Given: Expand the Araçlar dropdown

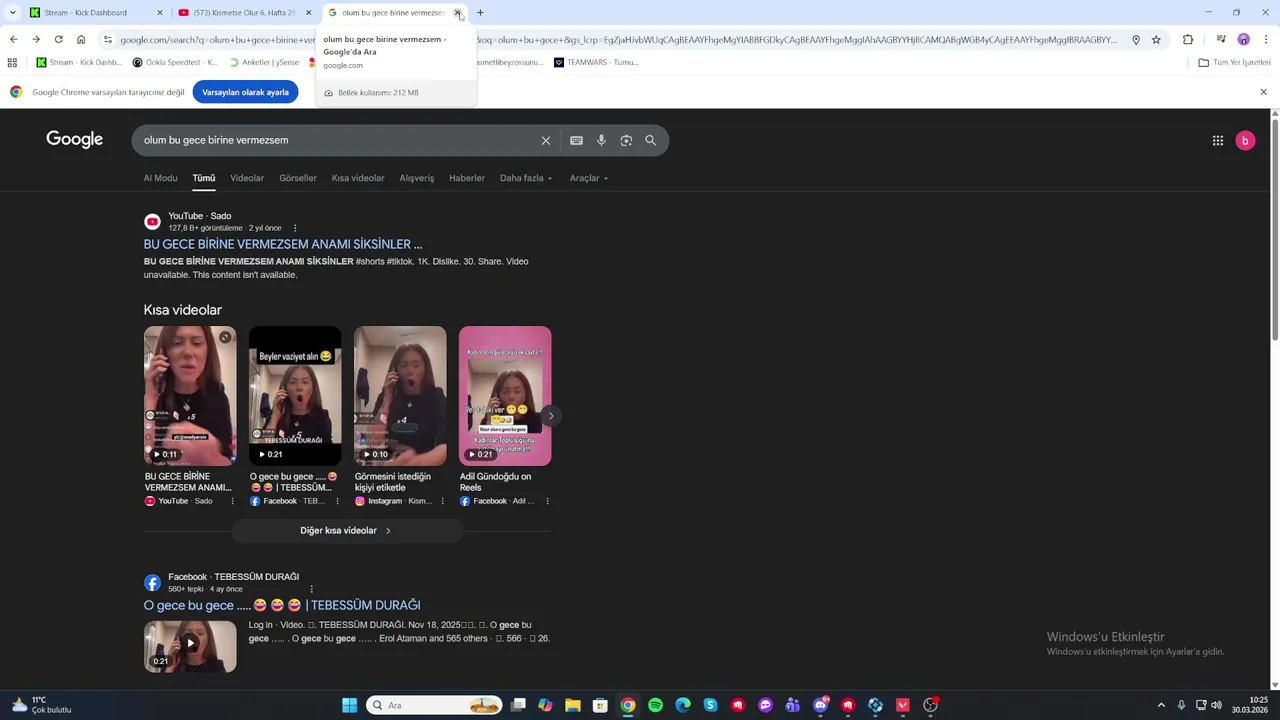Looking at the screenshot, I should 589,178.
